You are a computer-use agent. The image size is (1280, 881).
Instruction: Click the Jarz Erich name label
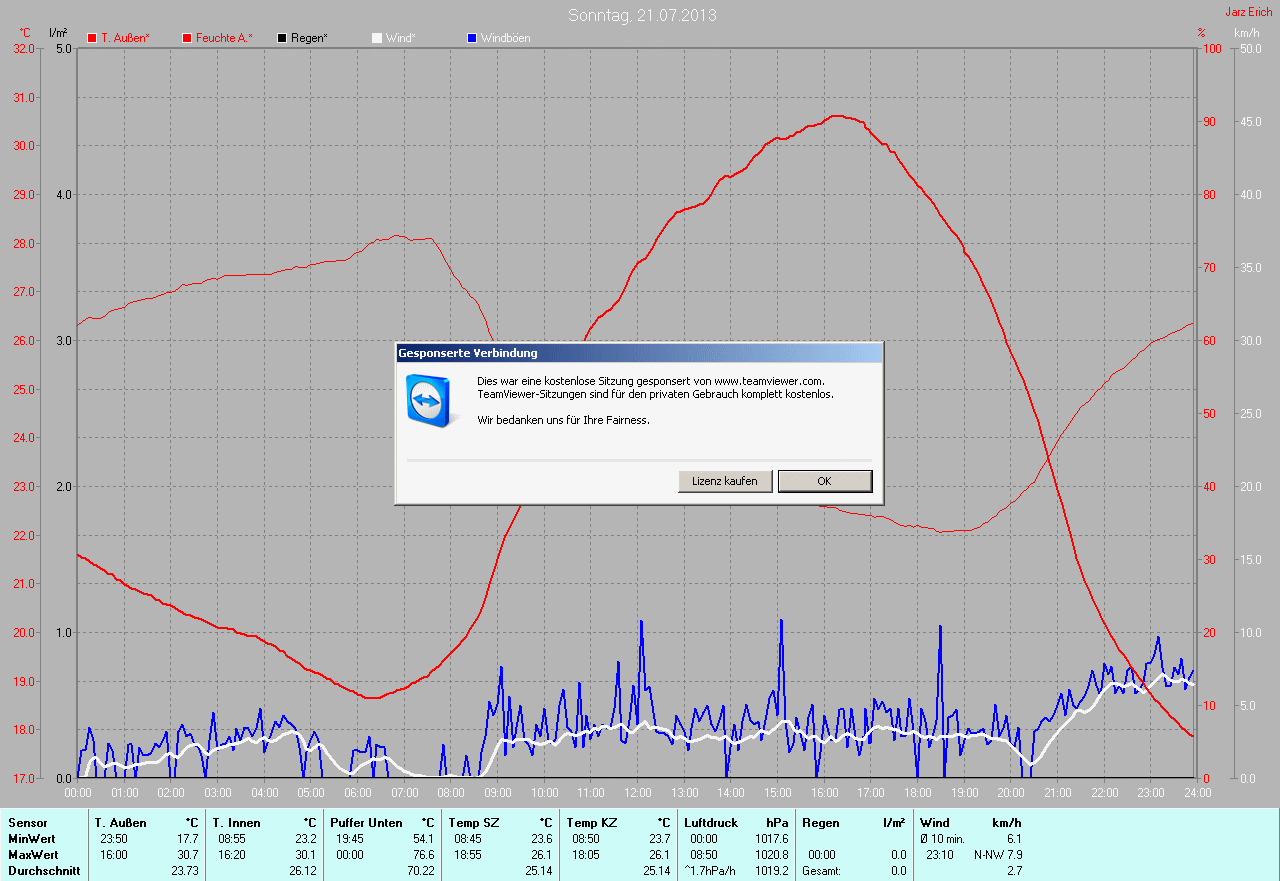point(1249,12)
